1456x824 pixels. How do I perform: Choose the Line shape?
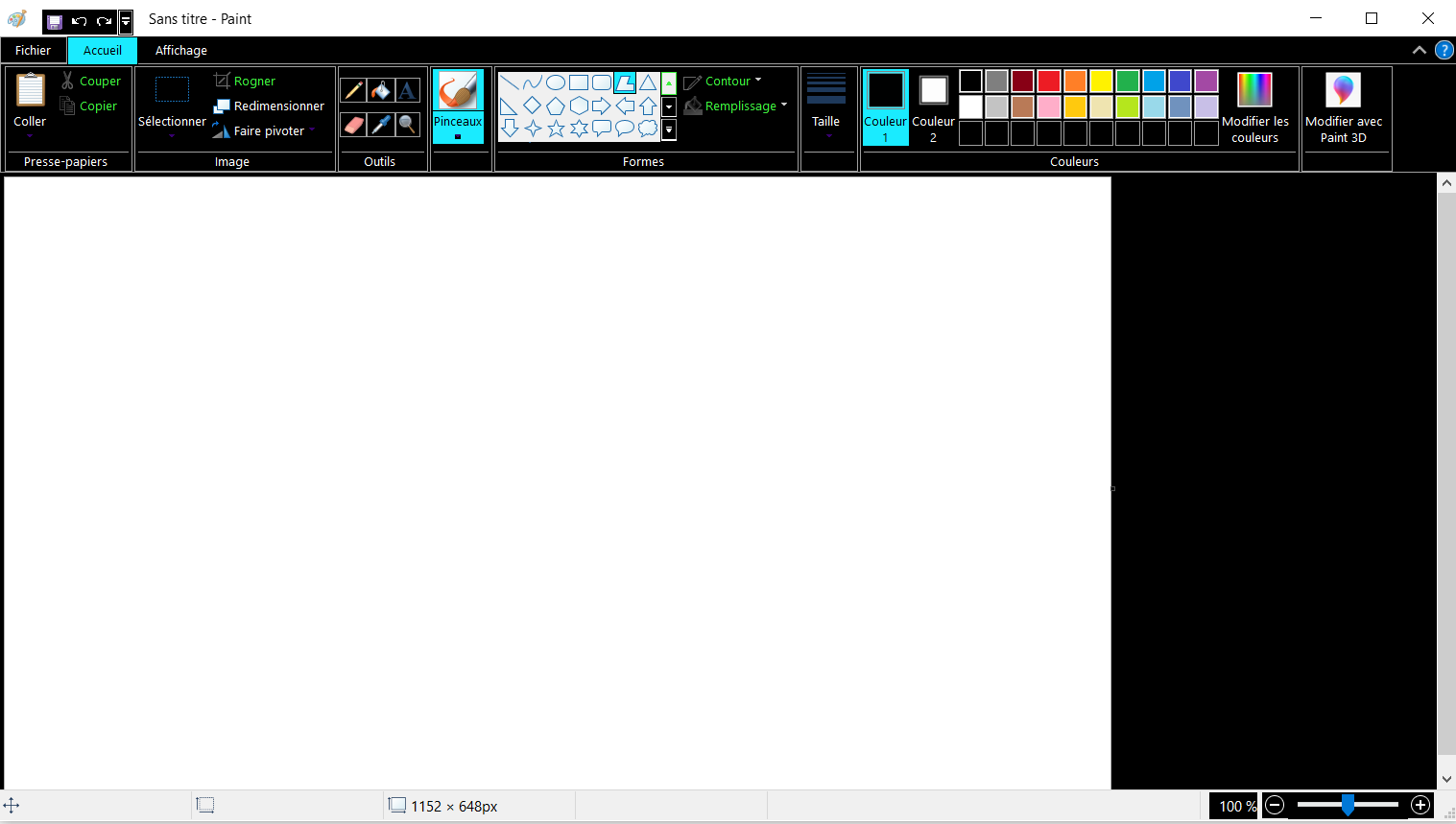pyautogui.click(x=509, y=82)
